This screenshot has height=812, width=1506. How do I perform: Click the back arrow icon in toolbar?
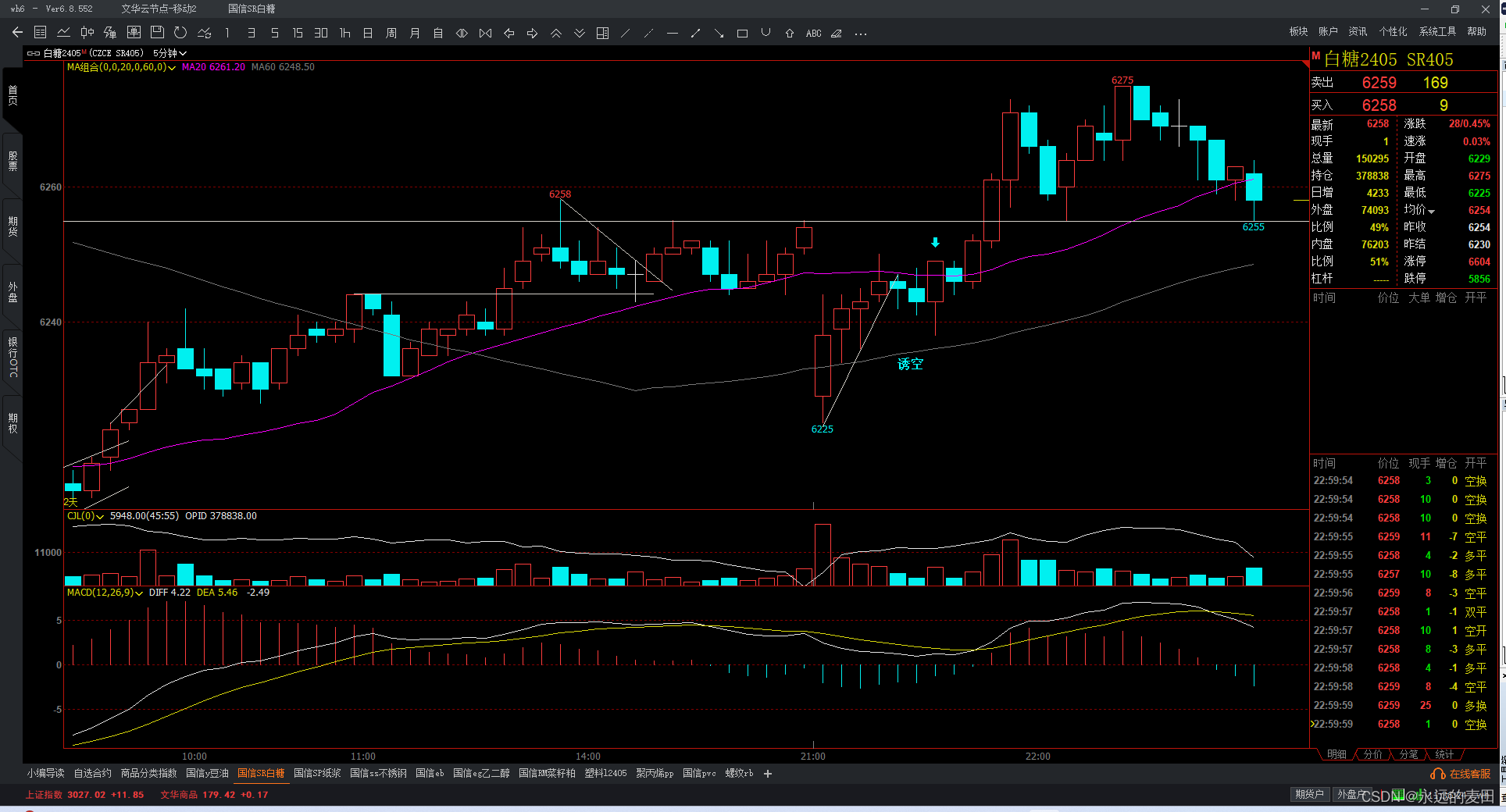click(17, 33)
